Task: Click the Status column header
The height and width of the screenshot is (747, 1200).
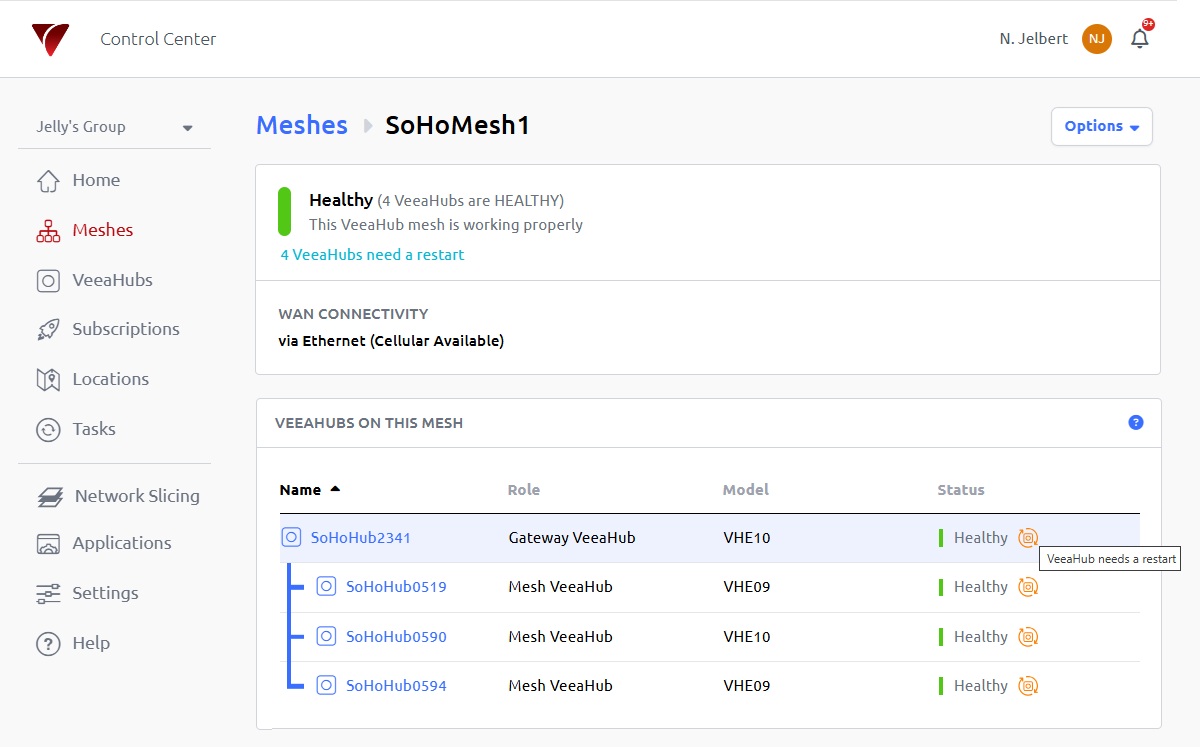Action: tap(961, 490)
